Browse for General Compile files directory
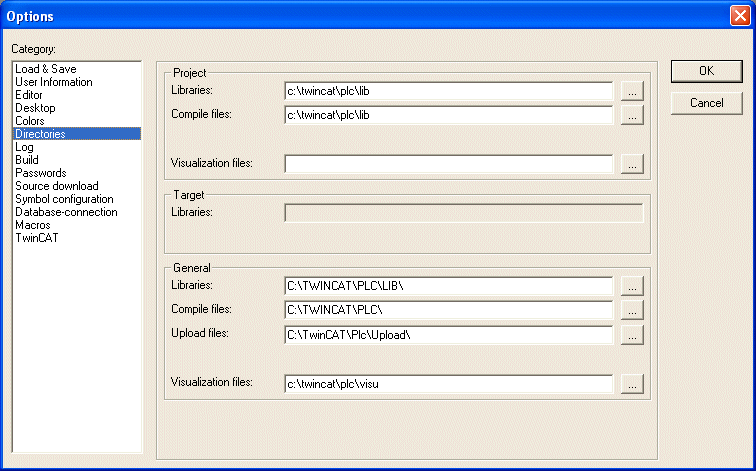The width and height of the screenshot is (756, 471). (x=632, y=310)
